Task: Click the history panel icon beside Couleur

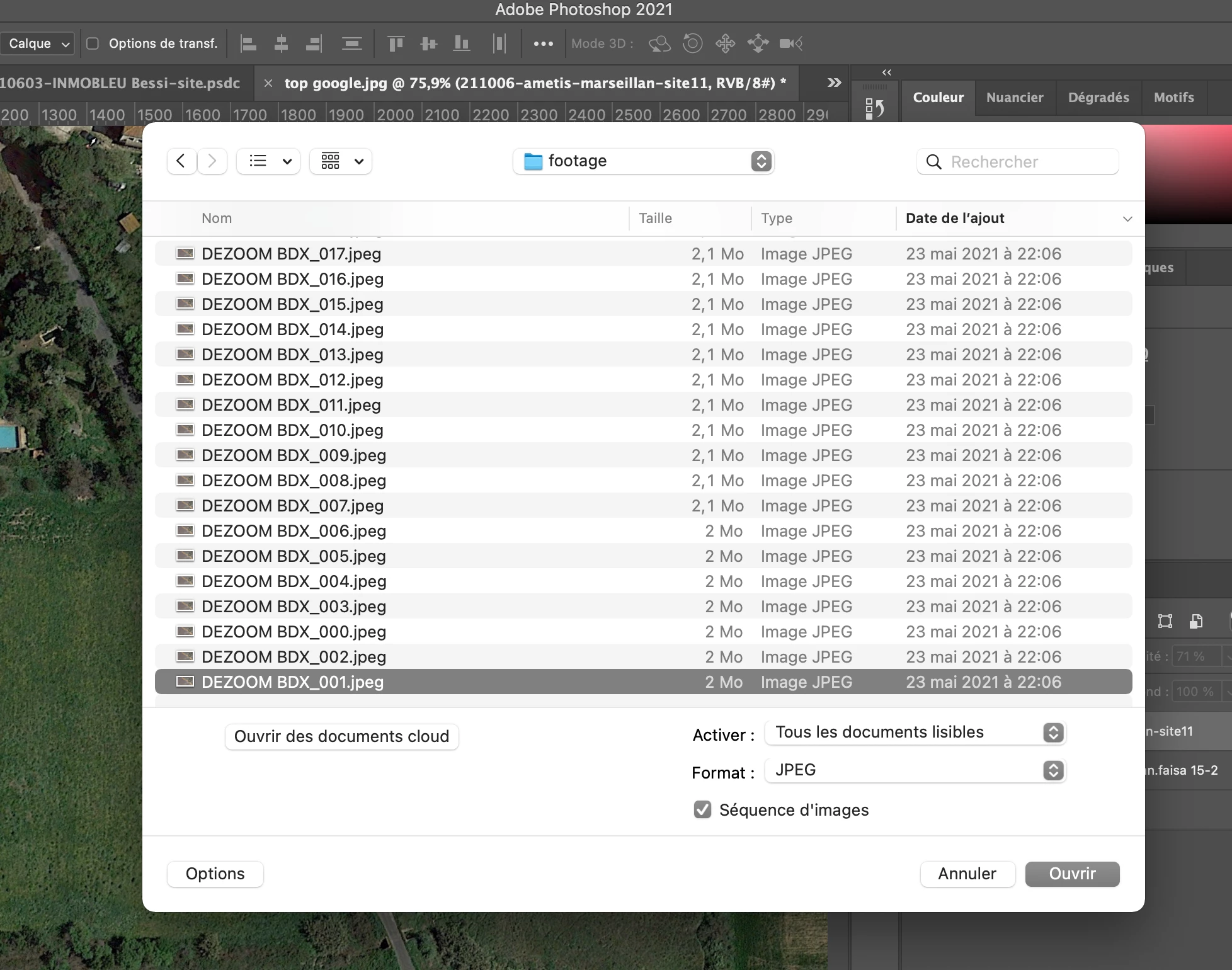Action: click(875, 108)
